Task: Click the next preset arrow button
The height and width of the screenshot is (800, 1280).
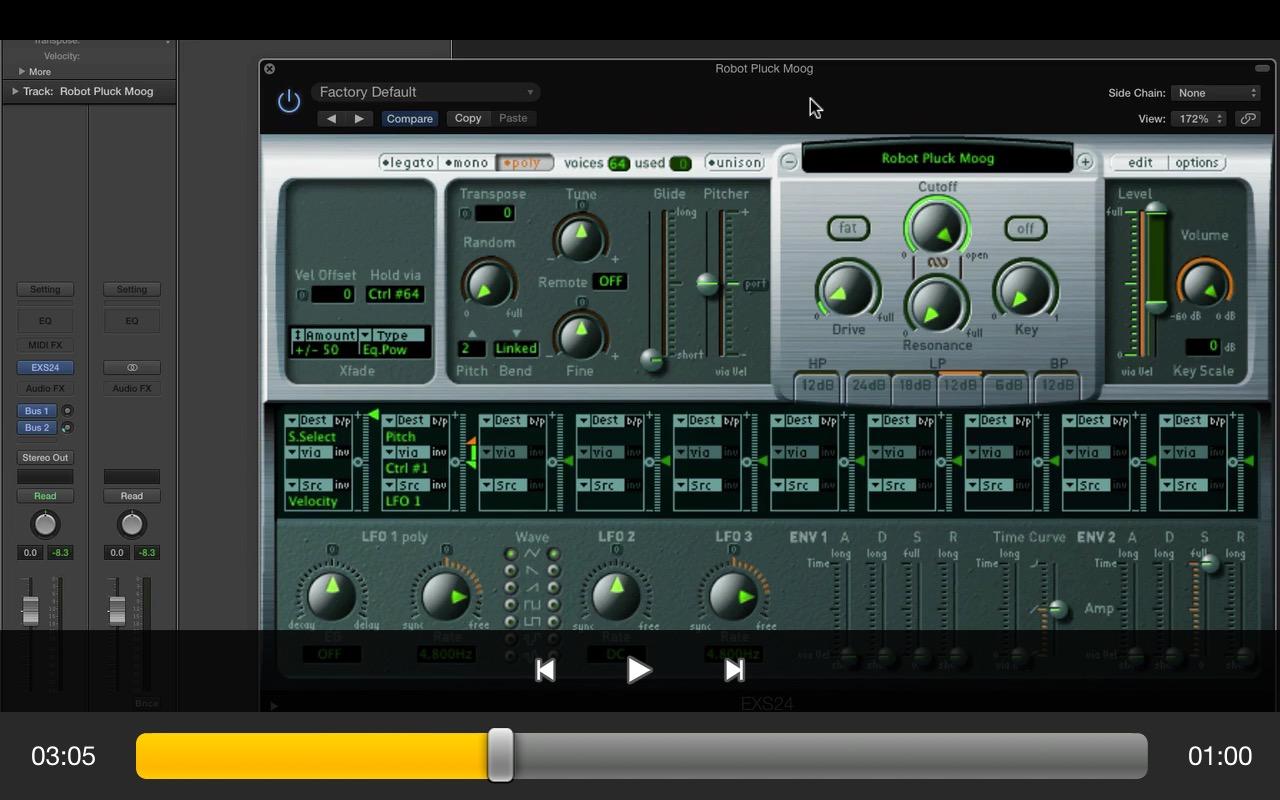Action: tap(359, 118)
